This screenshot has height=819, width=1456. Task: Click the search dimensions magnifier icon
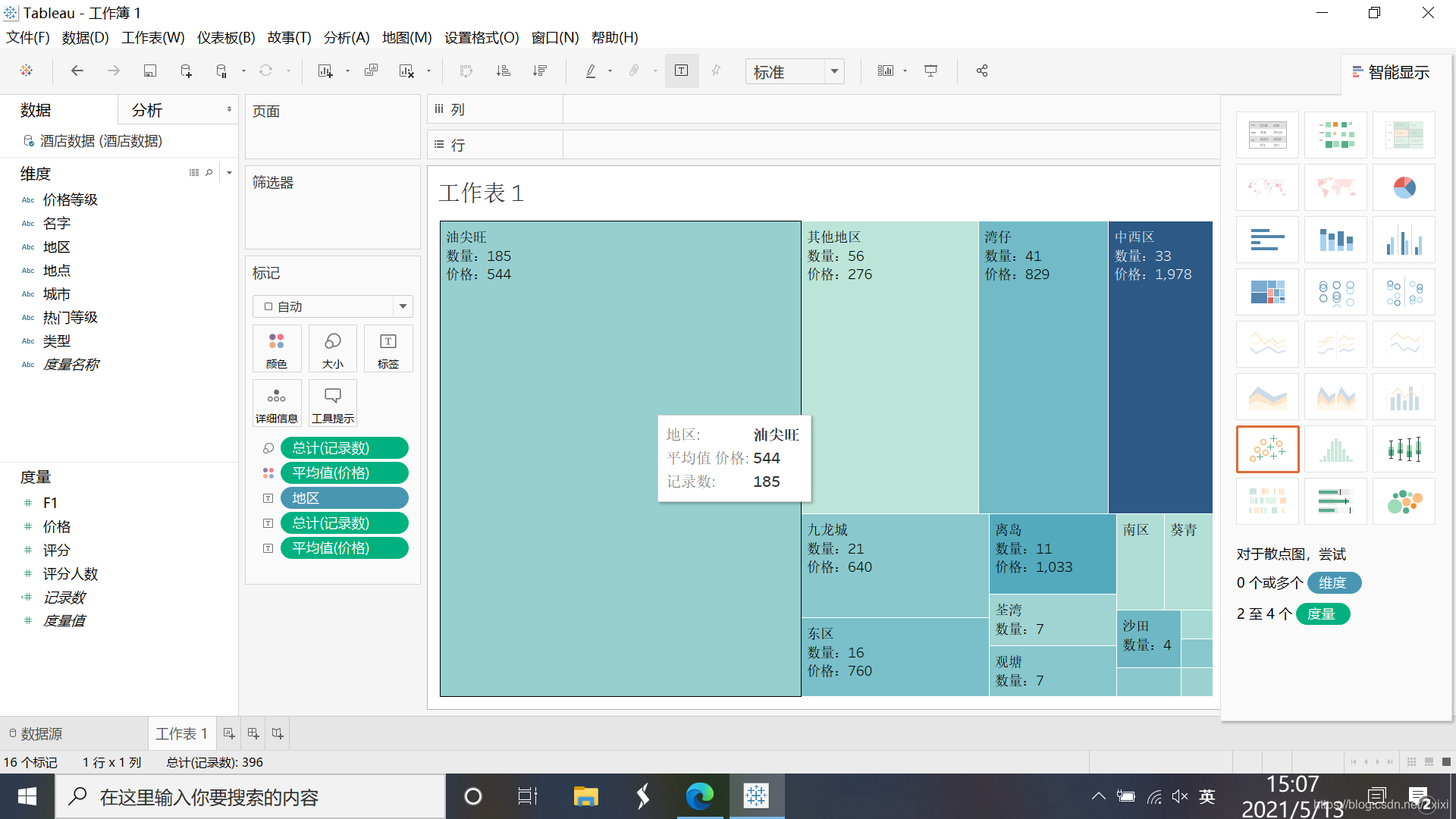(209, 173)
